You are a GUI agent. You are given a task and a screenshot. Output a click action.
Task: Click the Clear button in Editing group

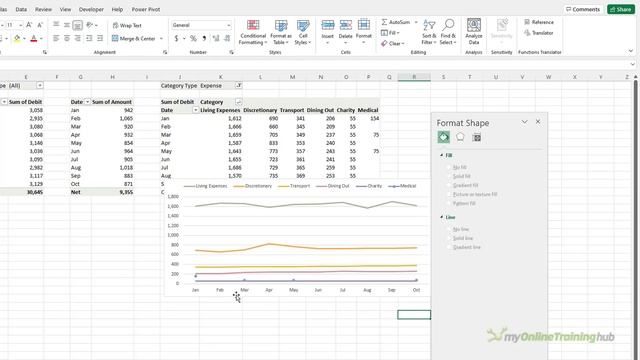pyautogui.click(x=393, y=43)
